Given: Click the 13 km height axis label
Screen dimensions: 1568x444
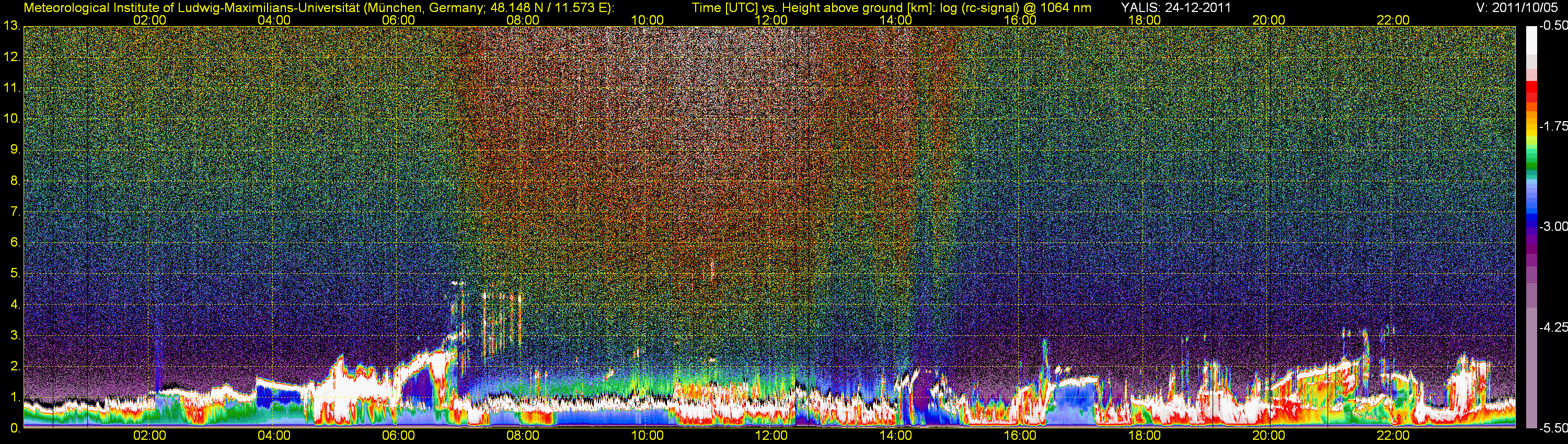Looking at the screenshot, I should pyautogui.click(x=11, y=26).
